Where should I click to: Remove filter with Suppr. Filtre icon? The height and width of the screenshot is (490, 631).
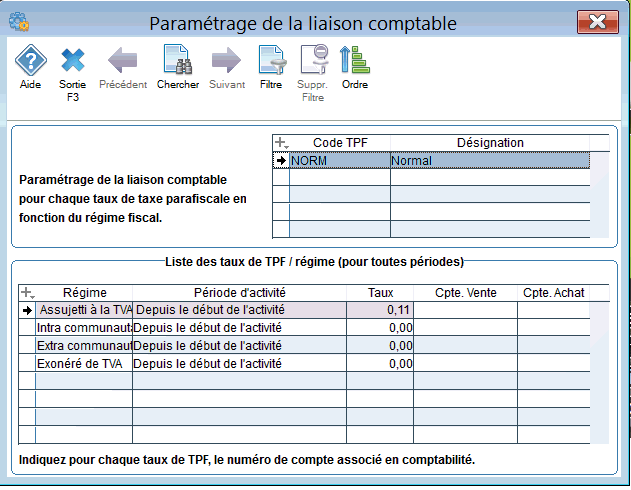click(x=314, y=60)
